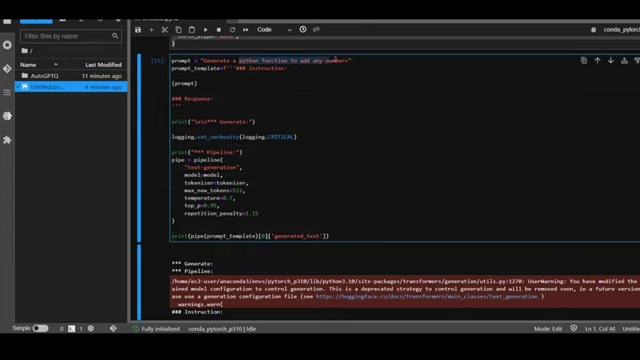Click the search magnifier in file filter

click(x=115, y=36)
